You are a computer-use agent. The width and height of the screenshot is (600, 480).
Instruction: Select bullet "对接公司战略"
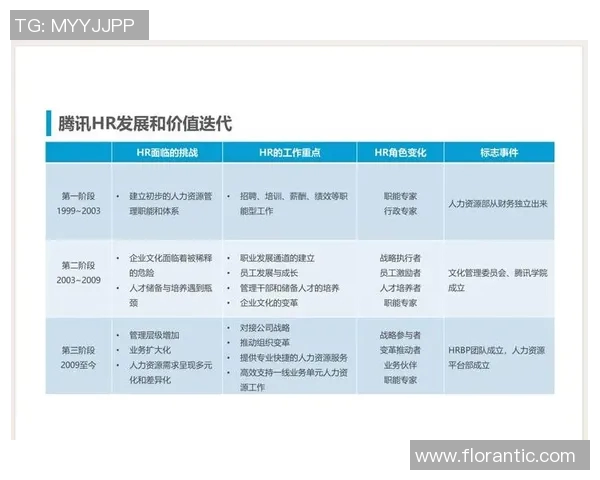click(264, 328)
